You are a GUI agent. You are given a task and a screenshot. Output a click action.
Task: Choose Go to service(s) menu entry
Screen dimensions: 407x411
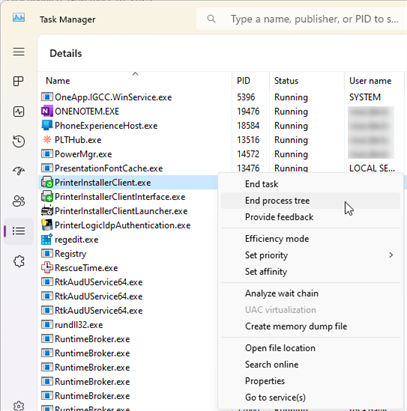(275, 397)
